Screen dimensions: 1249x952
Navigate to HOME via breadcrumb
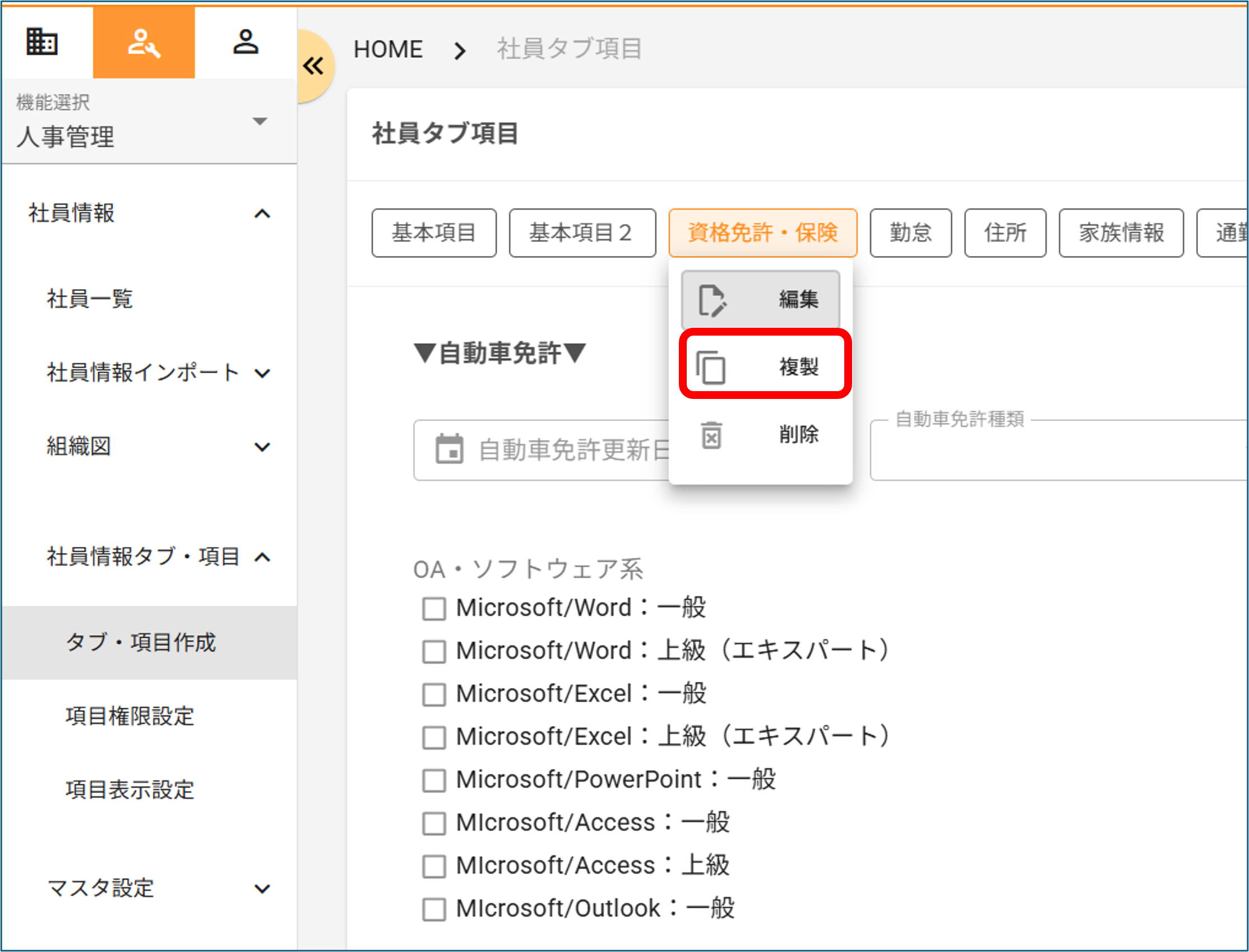pyautogui.click(x=388, y=49)
